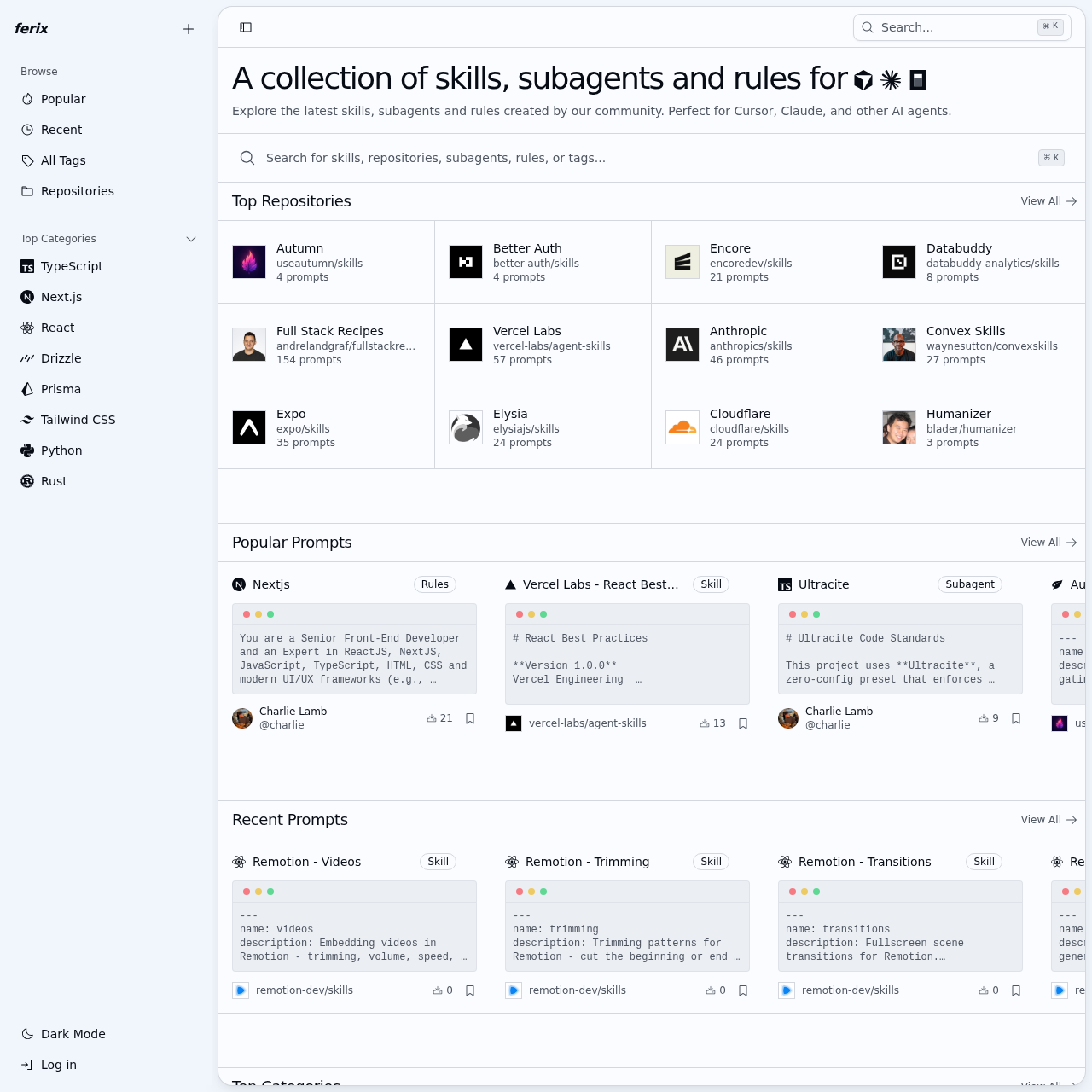Open the Nextjs prompt code preview
The height and width of the screenshot is (1092, 1092).
click(x=354, y=649)
